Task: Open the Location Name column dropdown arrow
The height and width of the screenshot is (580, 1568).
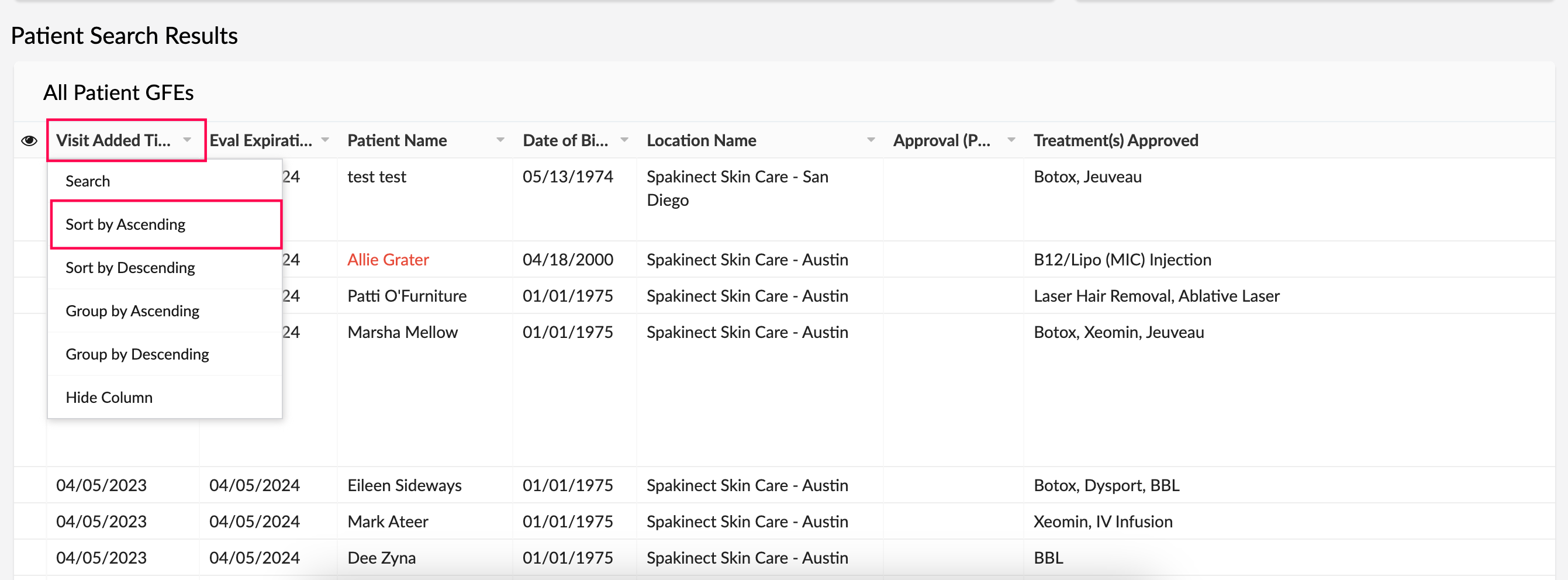Action: pyautogui.click(x=871, y=140)
